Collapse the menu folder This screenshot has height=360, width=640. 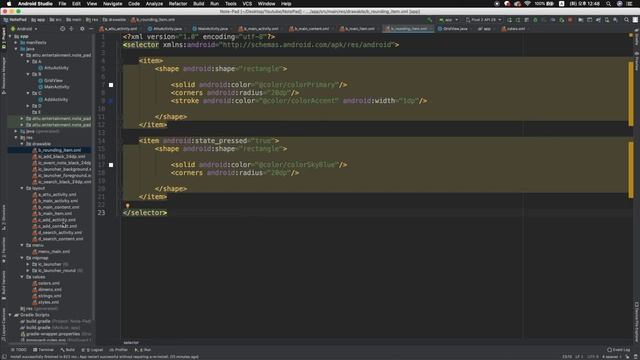(22, 245)
